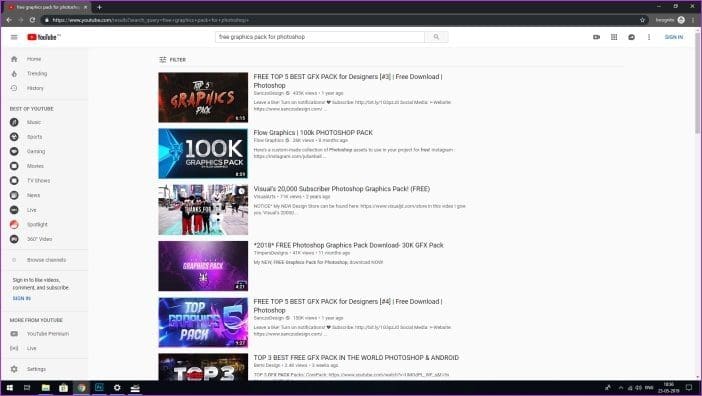Show hidden system tray icons
The image size is (702, 396).
(x=621, y=388)
